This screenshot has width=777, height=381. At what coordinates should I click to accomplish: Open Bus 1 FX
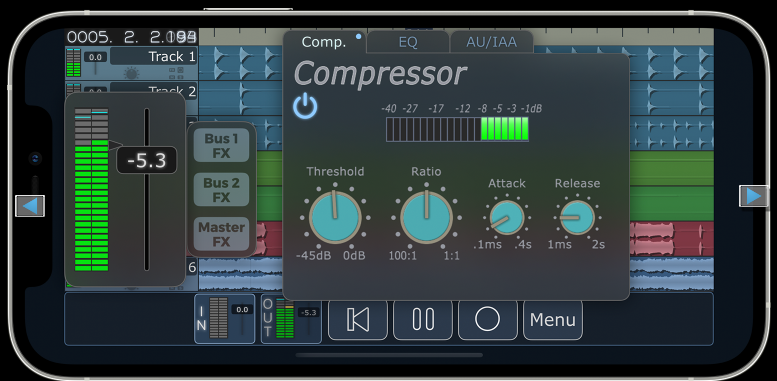pyautogui.click(x=221, y=145)
